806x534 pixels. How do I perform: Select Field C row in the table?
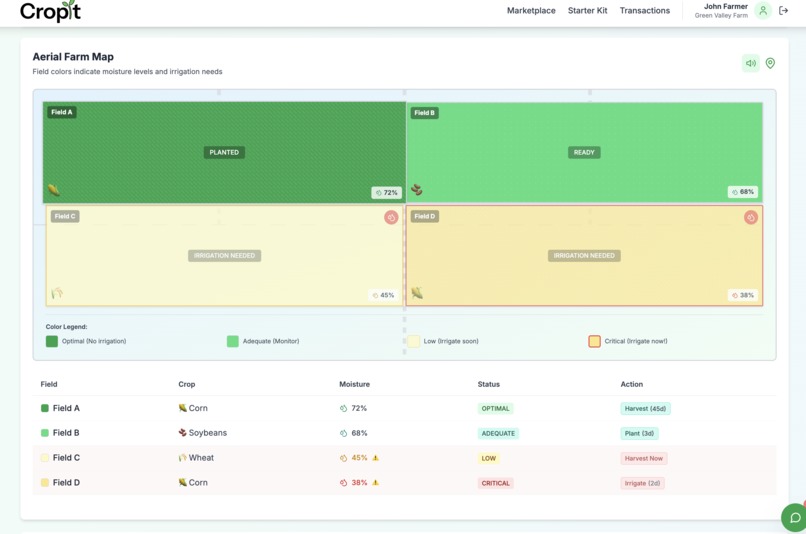pyautogui.click(x=404, y=457)
